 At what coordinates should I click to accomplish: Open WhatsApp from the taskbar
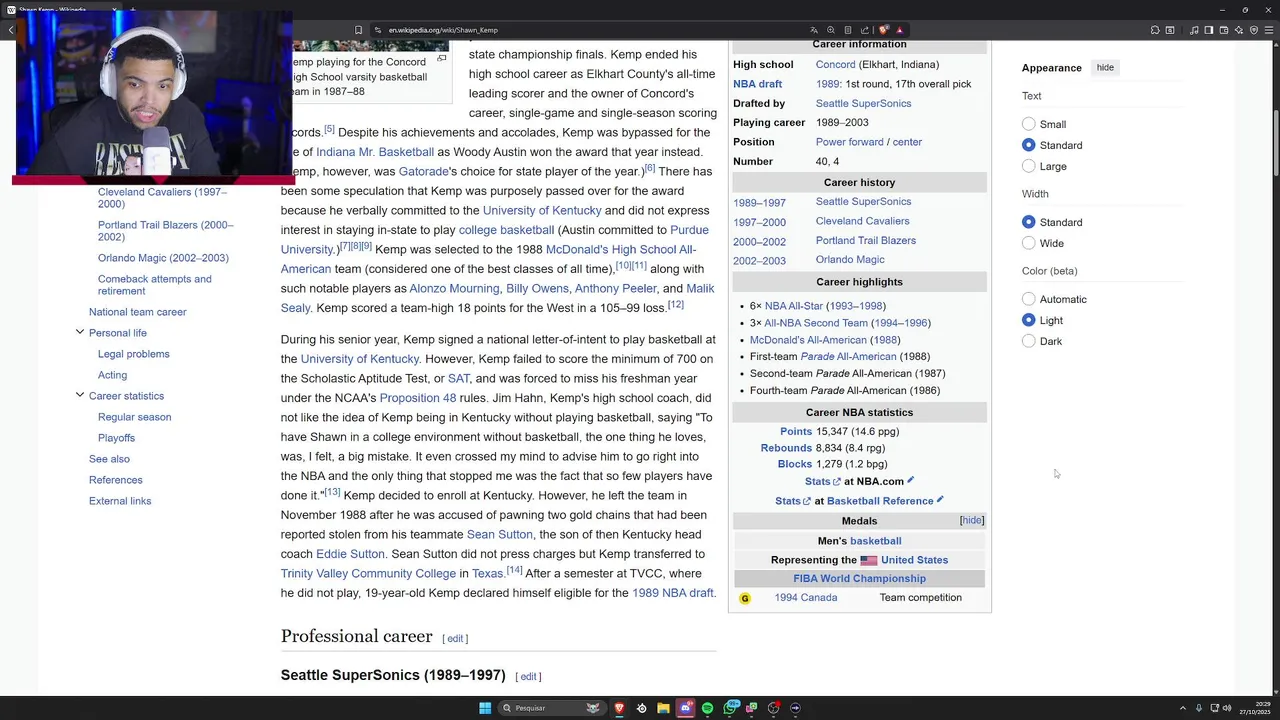pos(730,708)
